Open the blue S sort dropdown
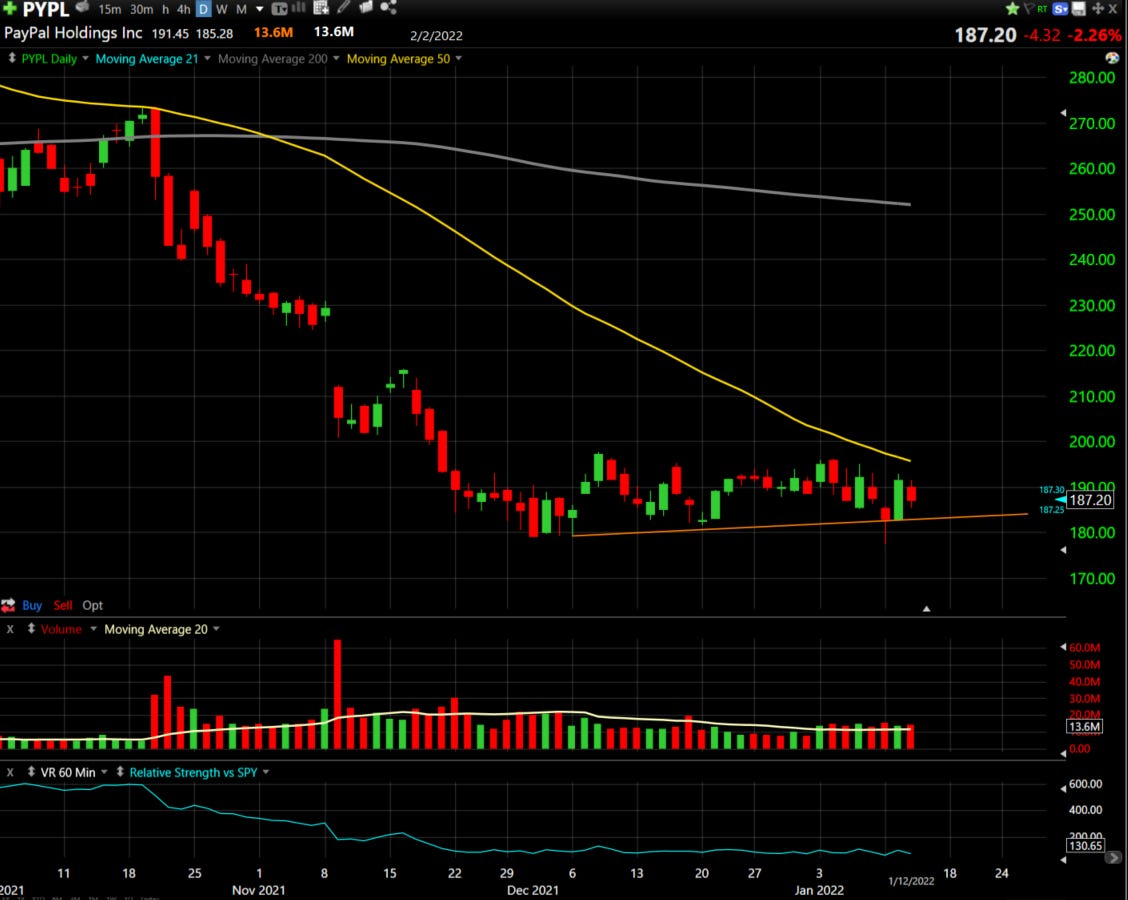 [x=1060, y=9]
